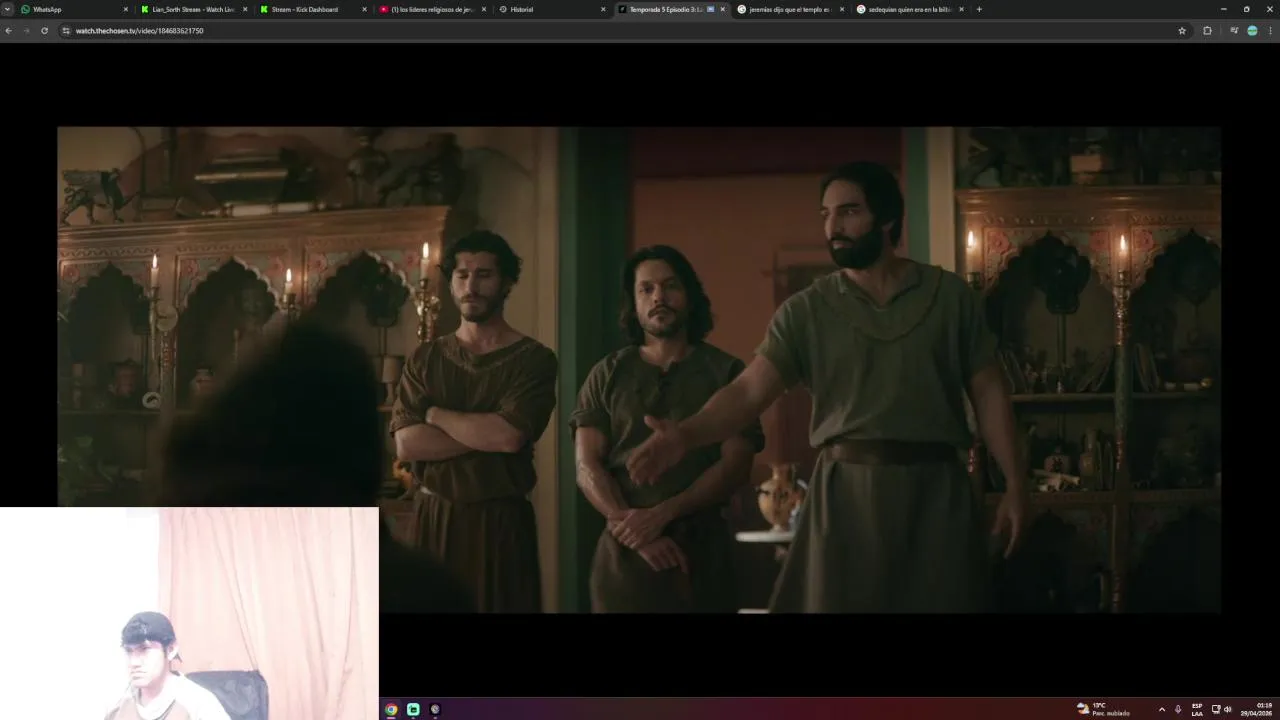Open network settings from the tray
Viewport: 1280px width, 720px height.
(x=1216, y=709)
